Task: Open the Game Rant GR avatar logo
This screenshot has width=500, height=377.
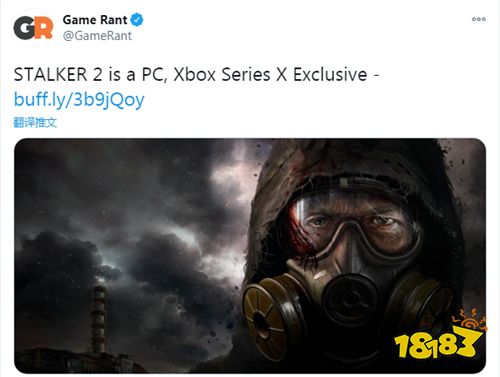Action: 33,28
